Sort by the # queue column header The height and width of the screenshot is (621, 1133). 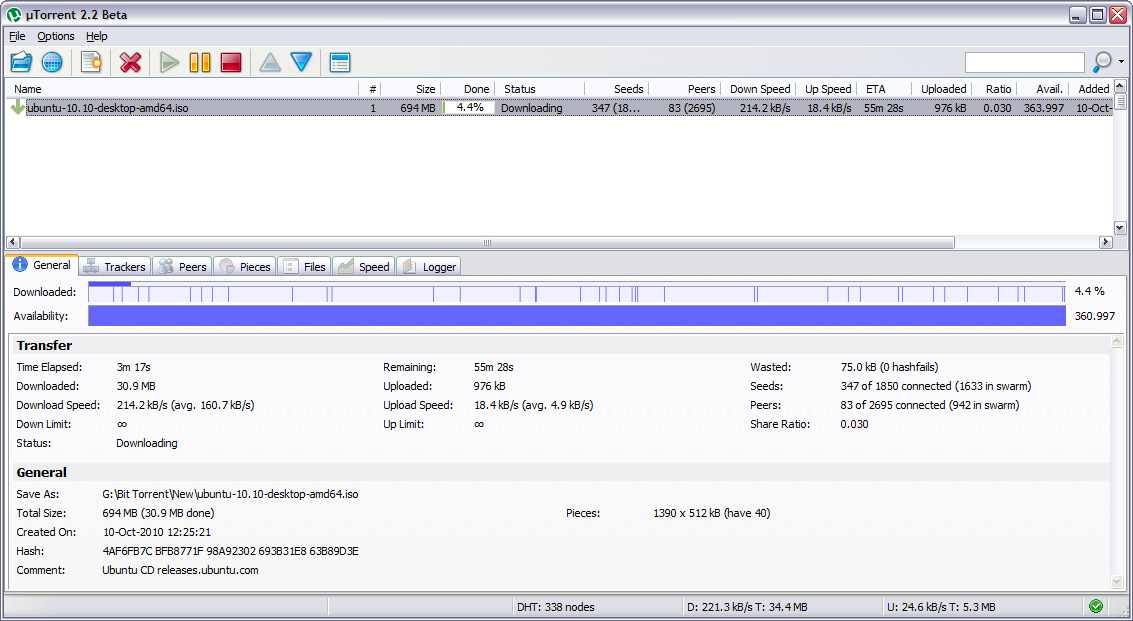(x=370, y=89)
